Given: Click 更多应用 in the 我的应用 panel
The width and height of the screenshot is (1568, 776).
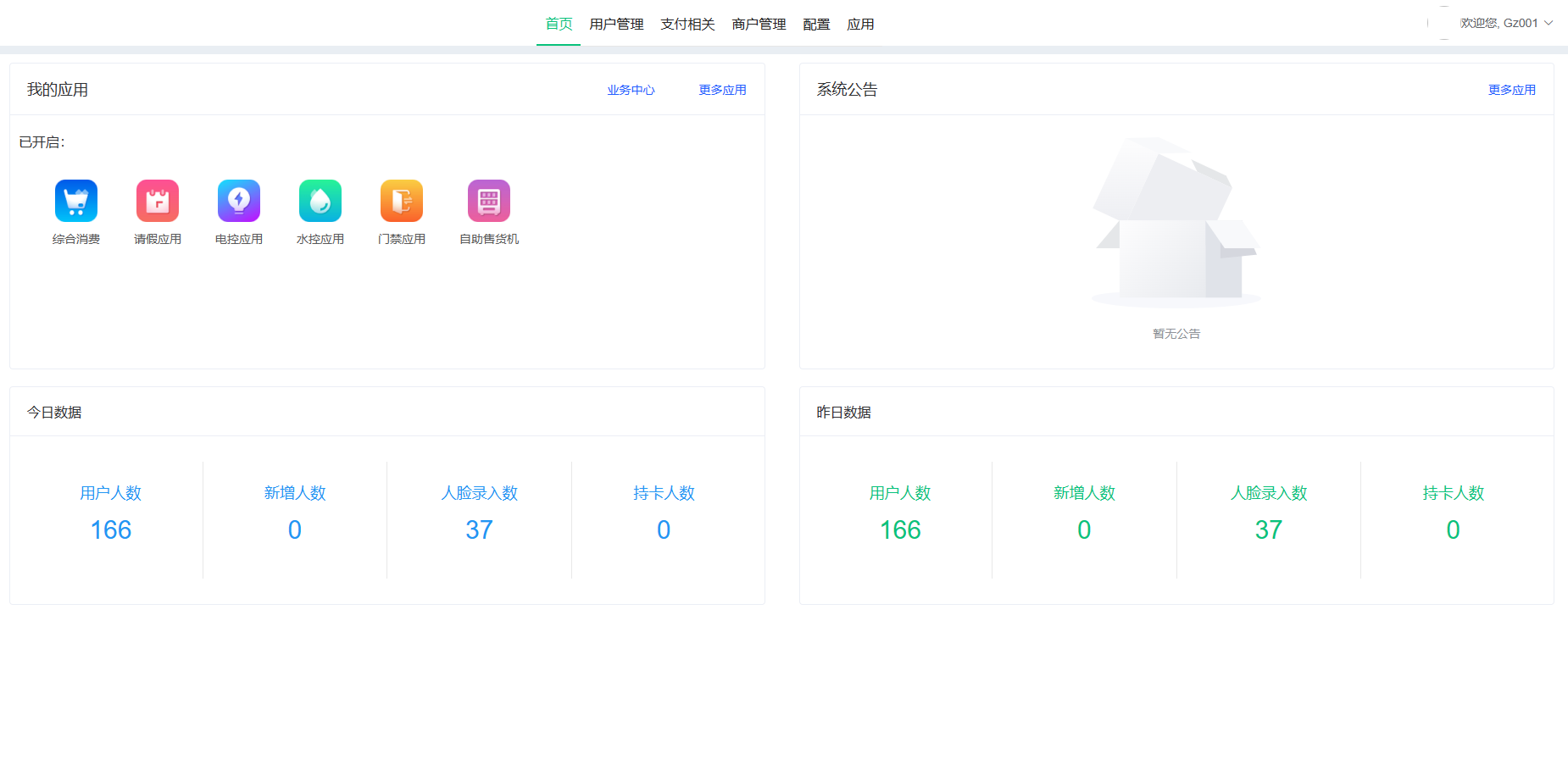Looking at the screenshot, I should point(722,90).
